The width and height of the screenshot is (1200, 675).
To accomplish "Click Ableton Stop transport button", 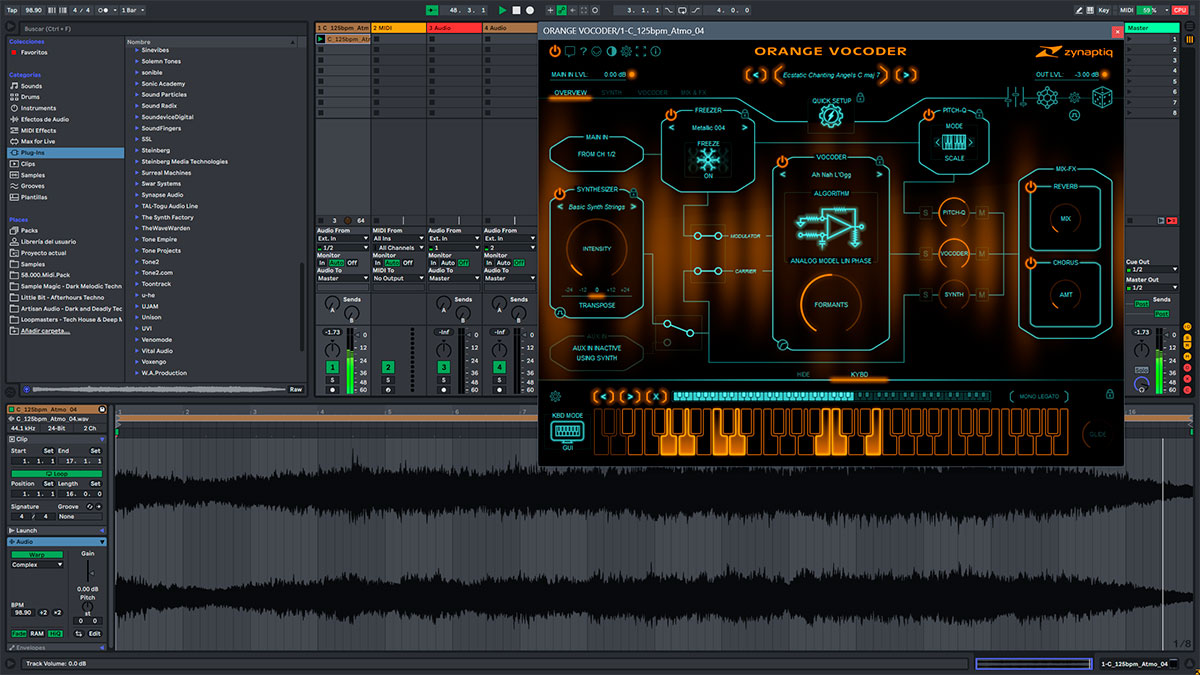I will click(x=516, y=10).
